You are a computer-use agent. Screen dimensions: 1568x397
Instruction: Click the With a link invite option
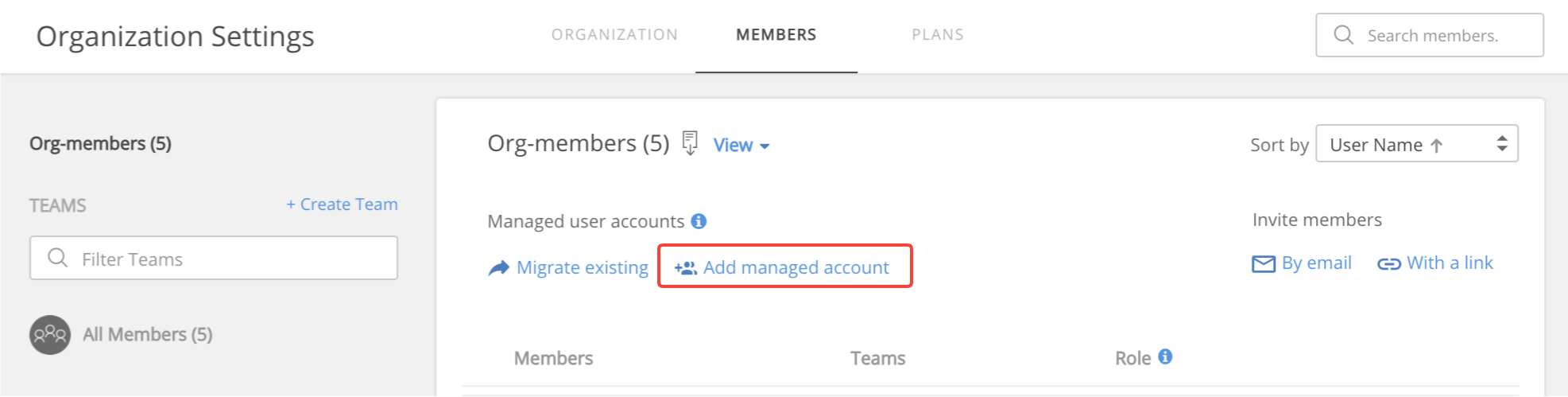pos(1450,263)
